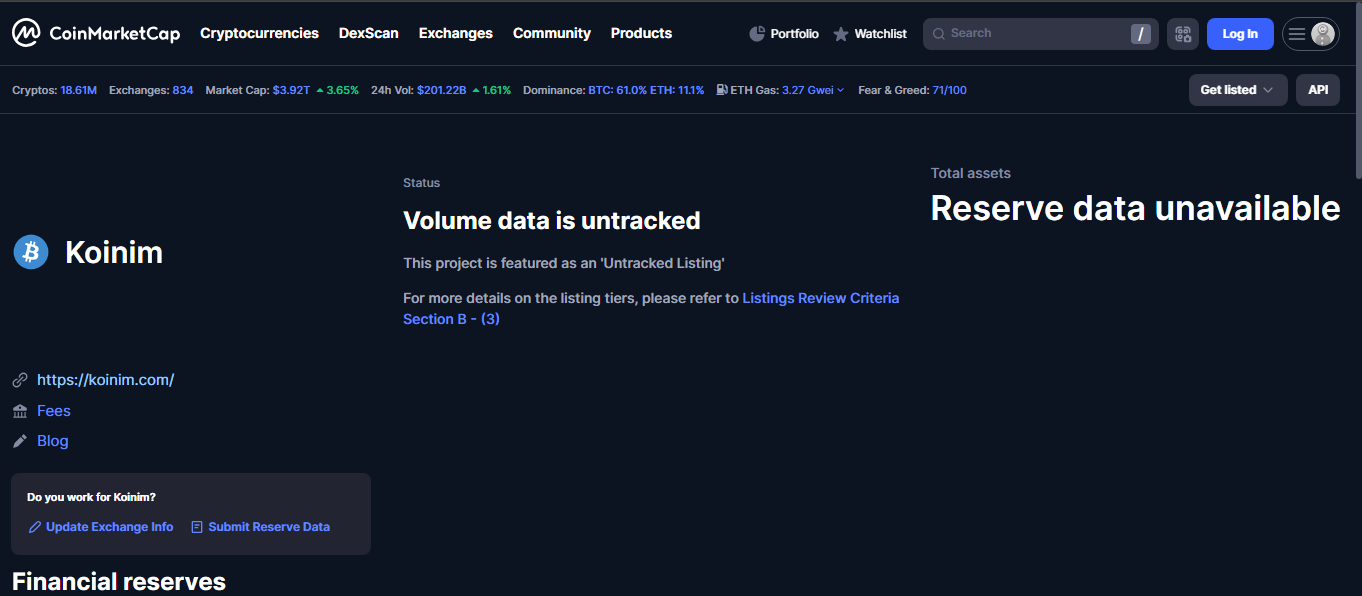Open the hamburger menu with avatar
This screenshot has height=596, width=1362.
[x=1311, y=34]
